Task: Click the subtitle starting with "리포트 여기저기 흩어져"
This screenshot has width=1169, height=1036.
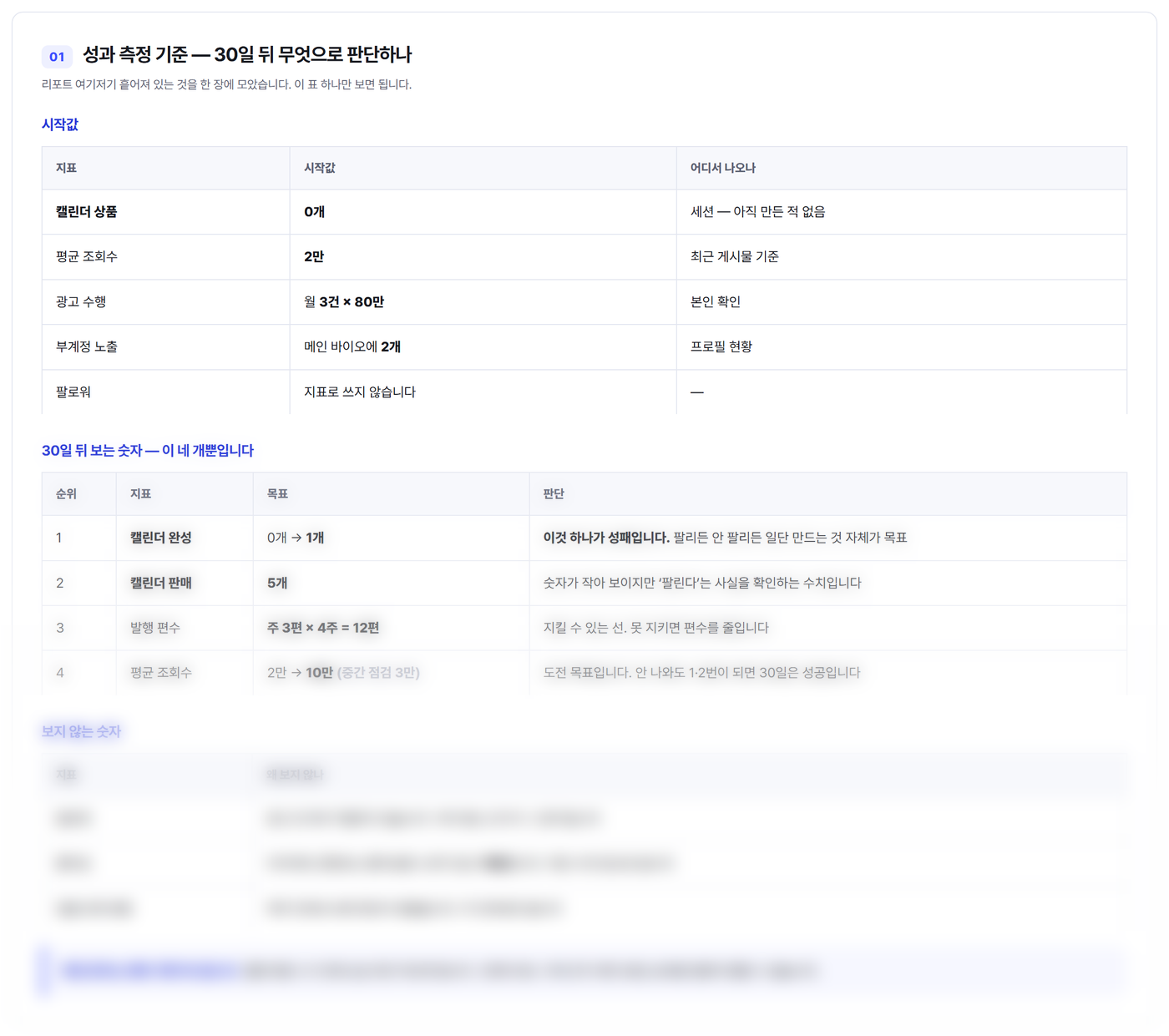Action: point(226,84)
